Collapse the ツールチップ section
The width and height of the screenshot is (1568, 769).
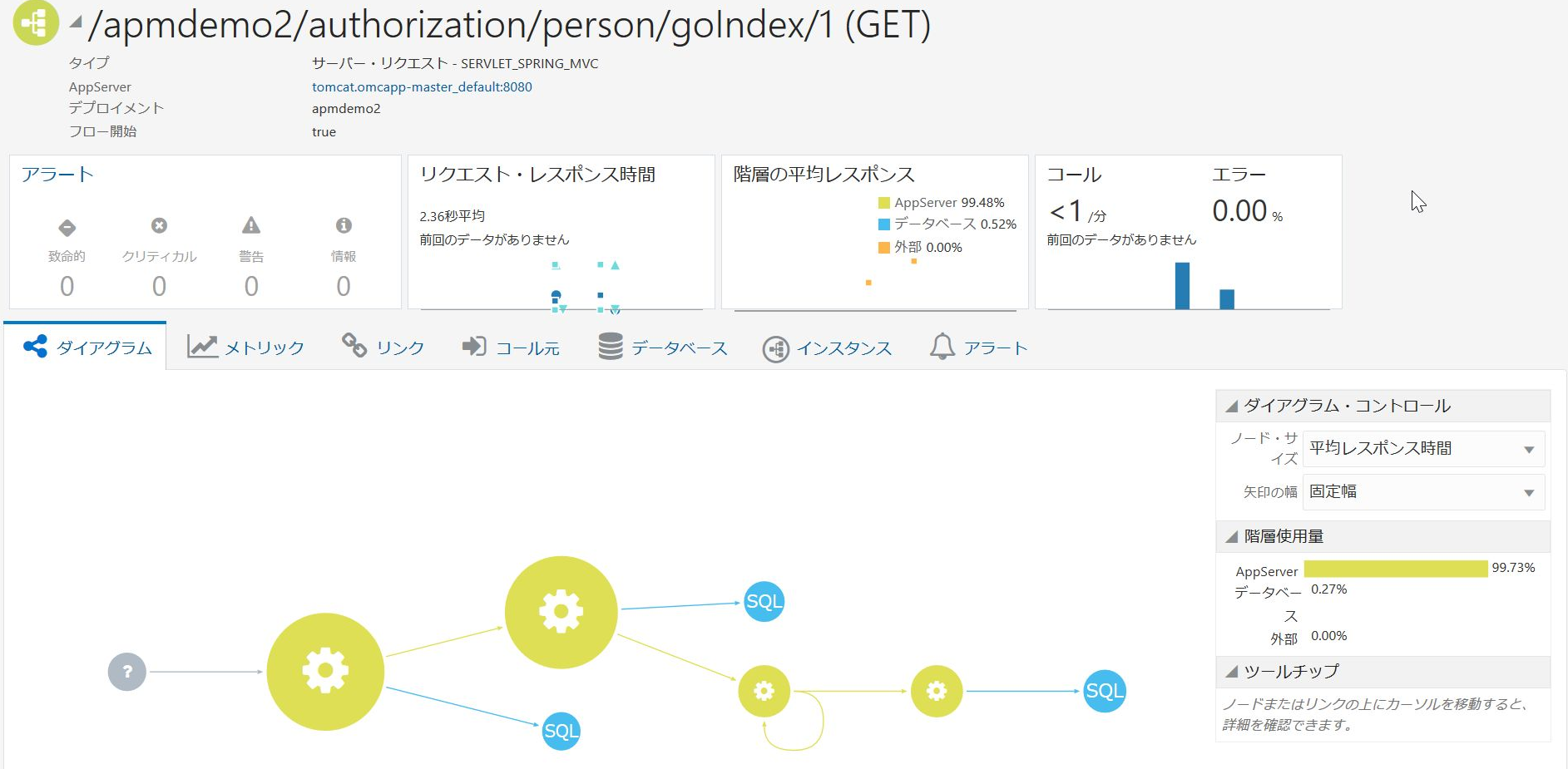(x=1232, y=672)
